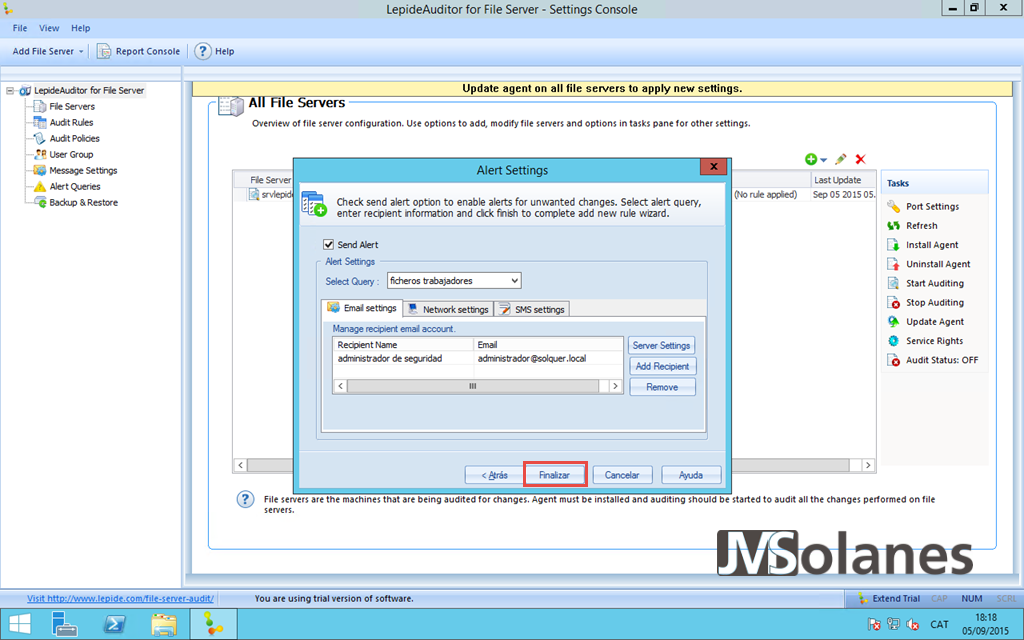Click the pencil edit file server icon
1024x640 pixels.
pyautogui.click(x=840, y=159)
